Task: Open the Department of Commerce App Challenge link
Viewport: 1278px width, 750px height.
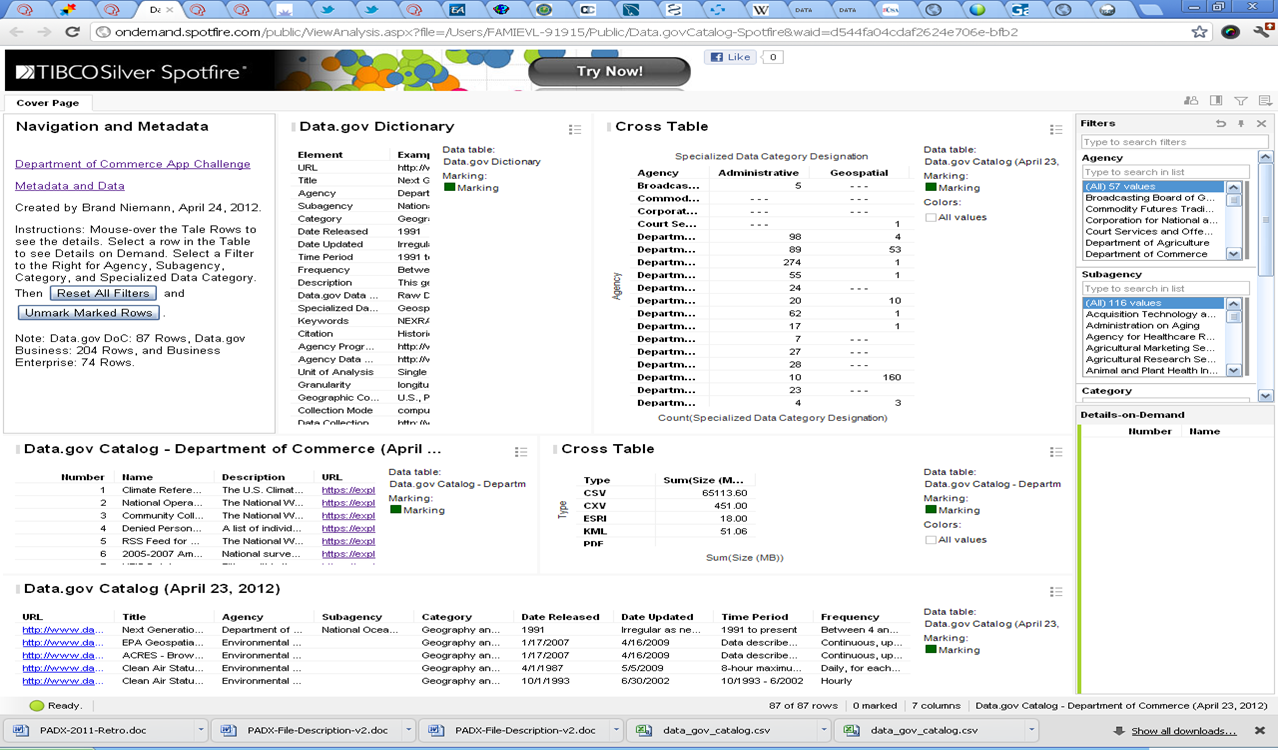Action: tap(133, 164)
